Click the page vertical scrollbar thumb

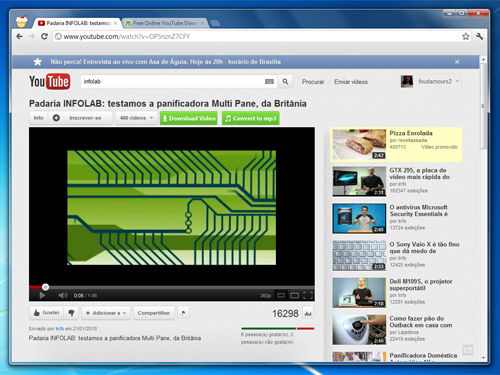pyautogui.click(x=483, y=107)
